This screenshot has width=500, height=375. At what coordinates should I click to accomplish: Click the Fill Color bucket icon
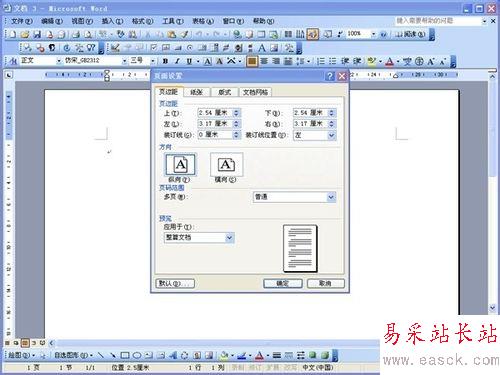[224, 355]
